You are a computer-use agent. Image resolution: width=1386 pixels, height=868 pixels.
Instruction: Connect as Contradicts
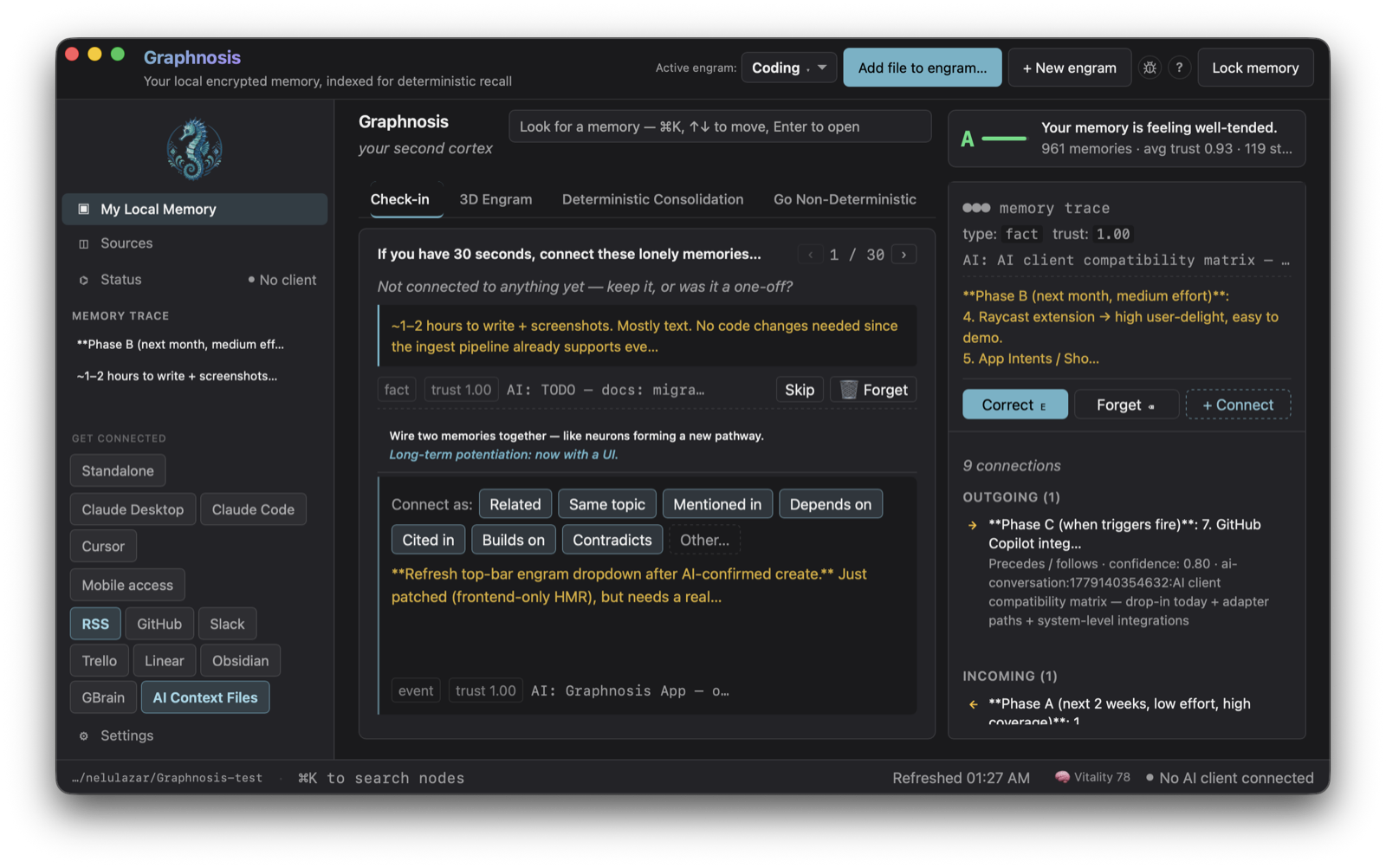(612, 540)
